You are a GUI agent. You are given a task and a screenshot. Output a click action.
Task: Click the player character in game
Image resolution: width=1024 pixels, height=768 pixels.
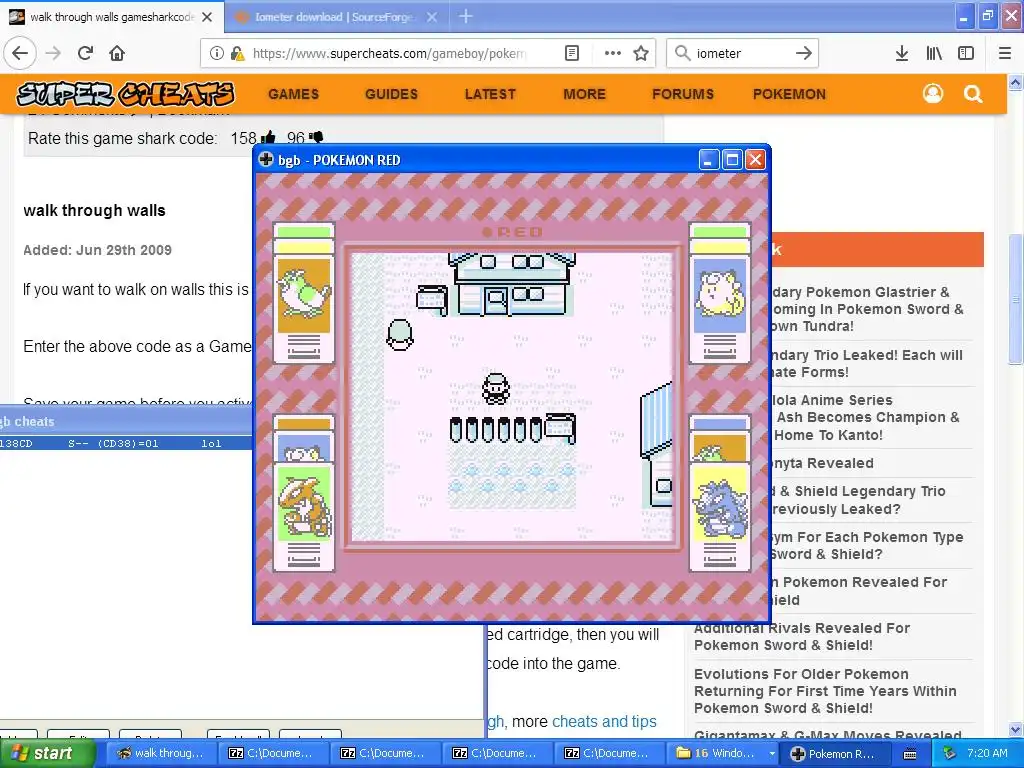(x=496, y=389)
